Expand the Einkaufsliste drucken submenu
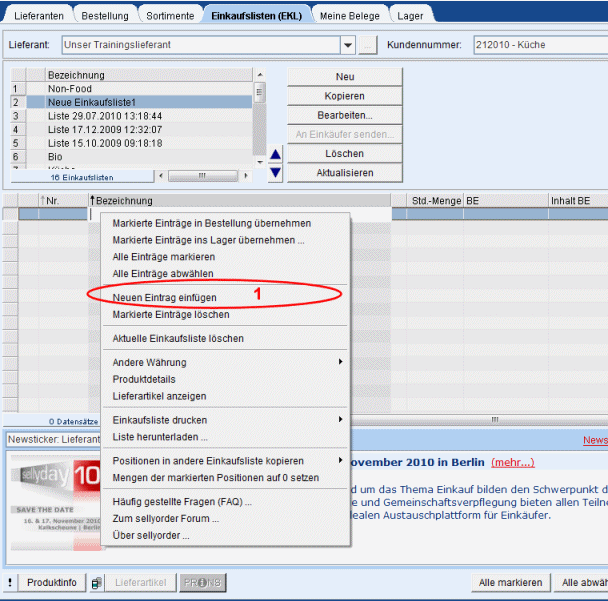 coord(340,419)
